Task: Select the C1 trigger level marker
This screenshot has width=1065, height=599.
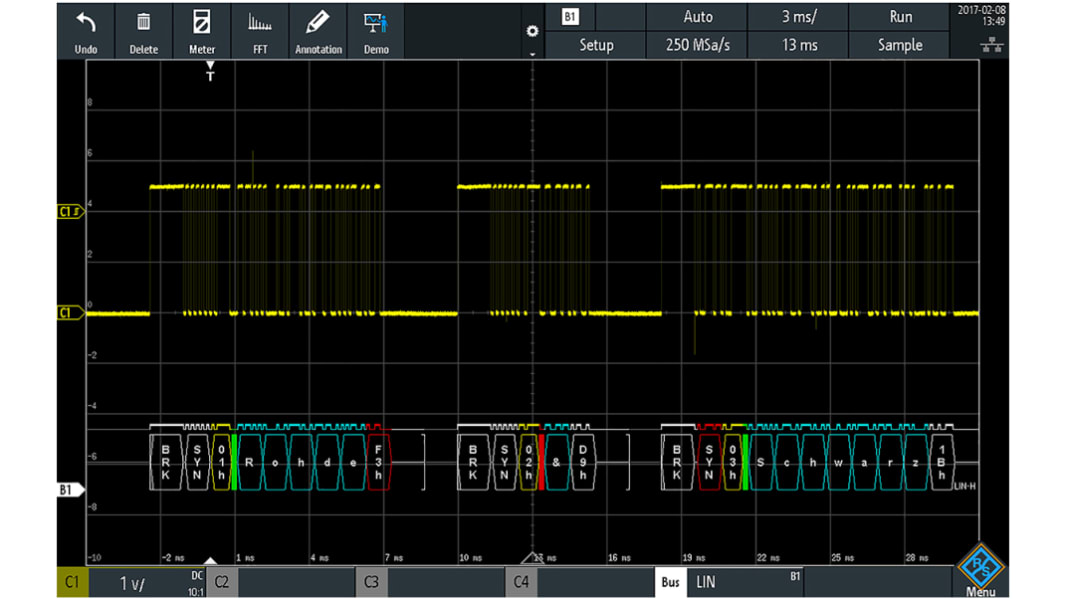Action: click(70, 212)
